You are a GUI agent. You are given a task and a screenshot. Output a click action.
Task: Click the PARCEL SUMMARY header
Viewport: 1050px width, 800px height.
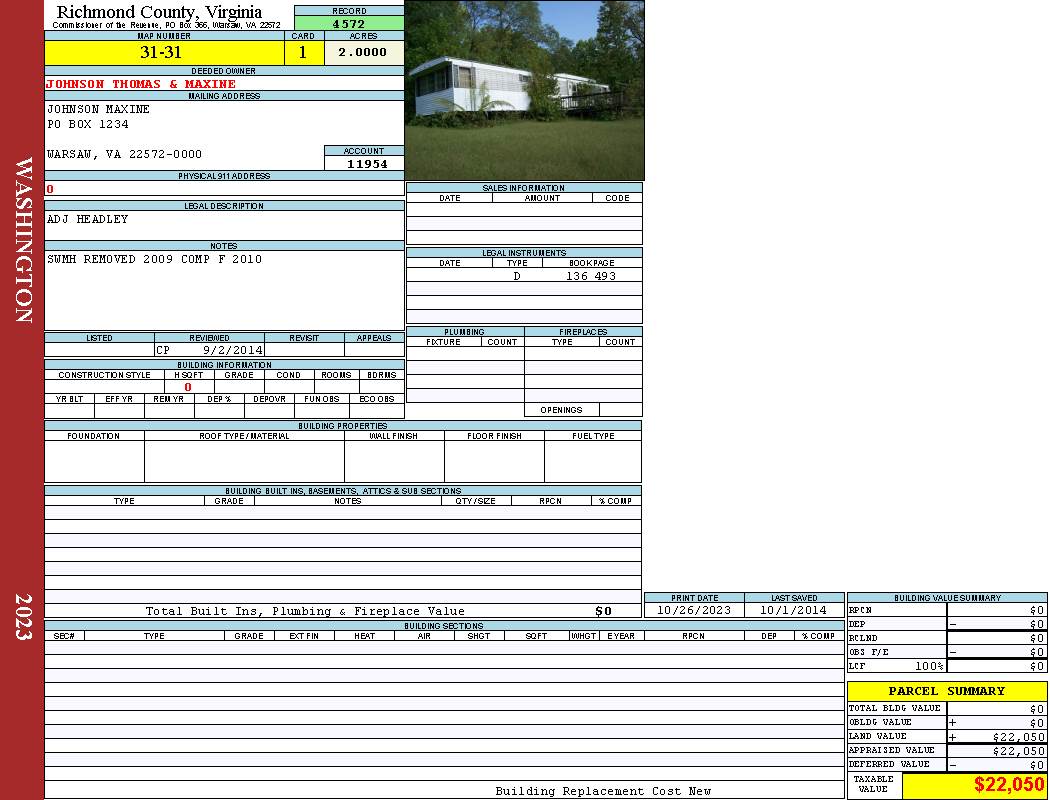click(x=947, y=691)
